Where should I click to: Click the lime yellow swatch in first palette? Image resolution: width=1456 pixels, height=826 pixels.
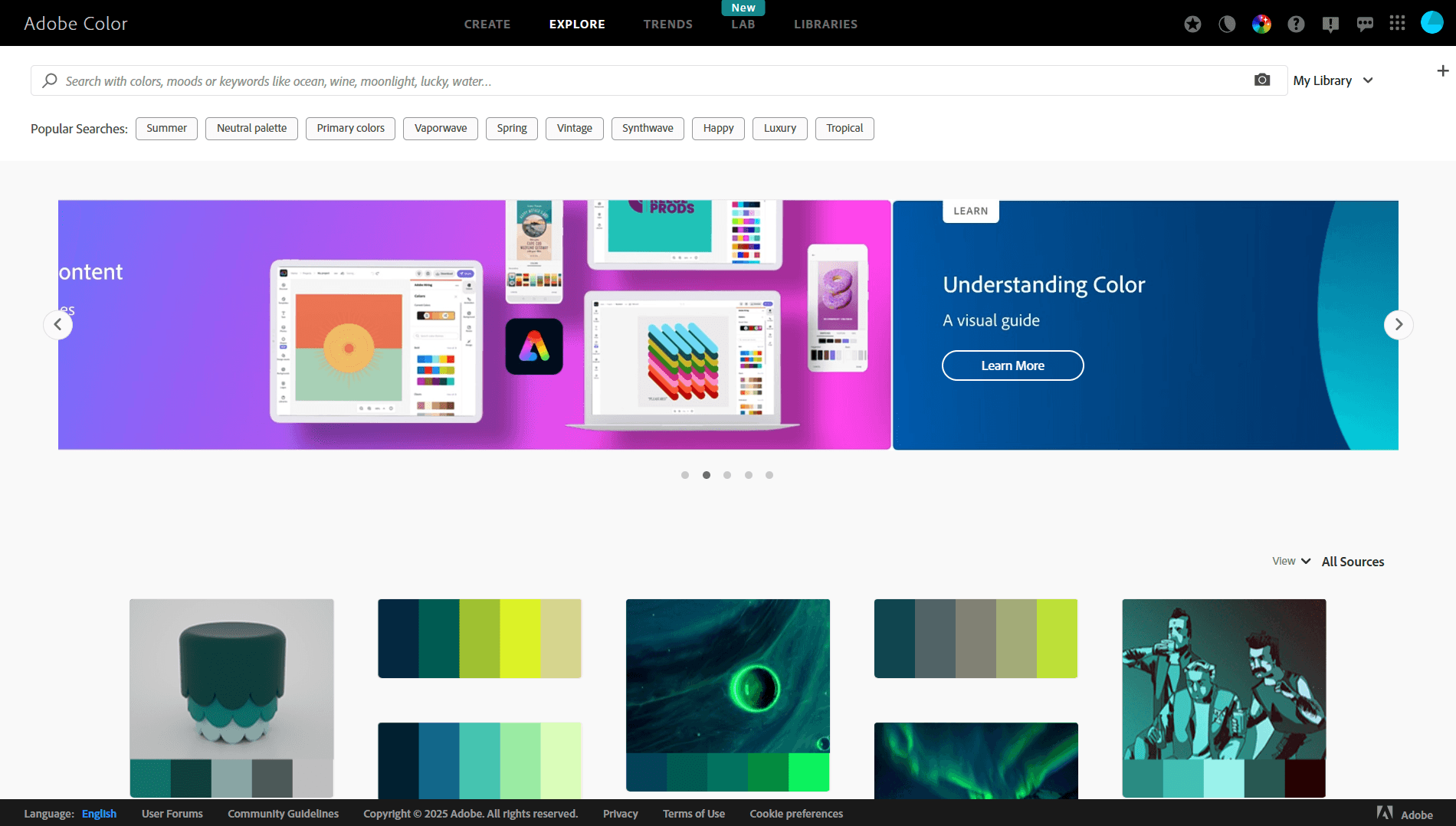[520, 638]
